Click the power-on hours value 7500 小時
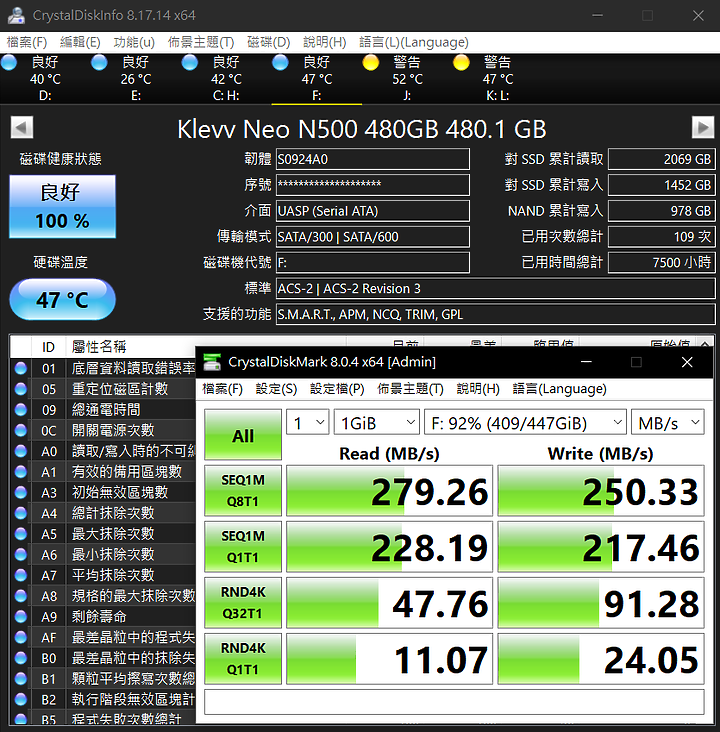This screenshot has width=720, height=732. pos(662,262)
